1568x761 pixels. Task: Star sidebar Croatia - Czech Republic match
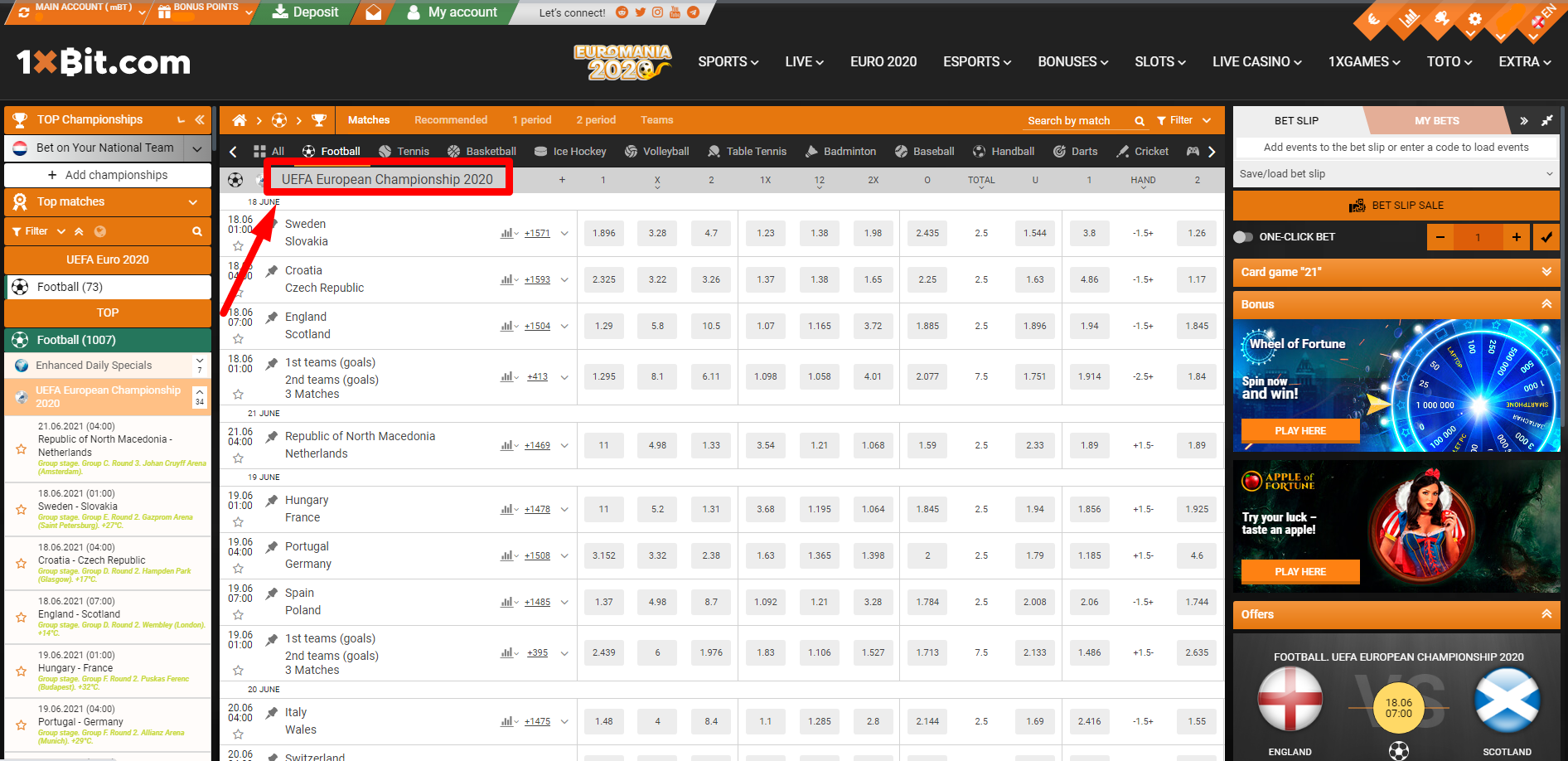(22, 563)
